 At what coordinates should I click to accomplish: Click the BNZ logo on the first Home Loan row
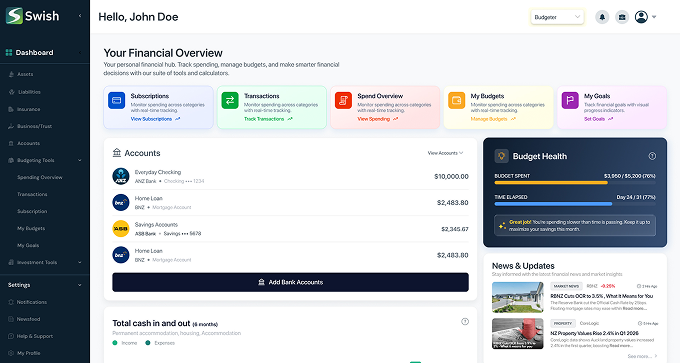[x=121, y=203]
